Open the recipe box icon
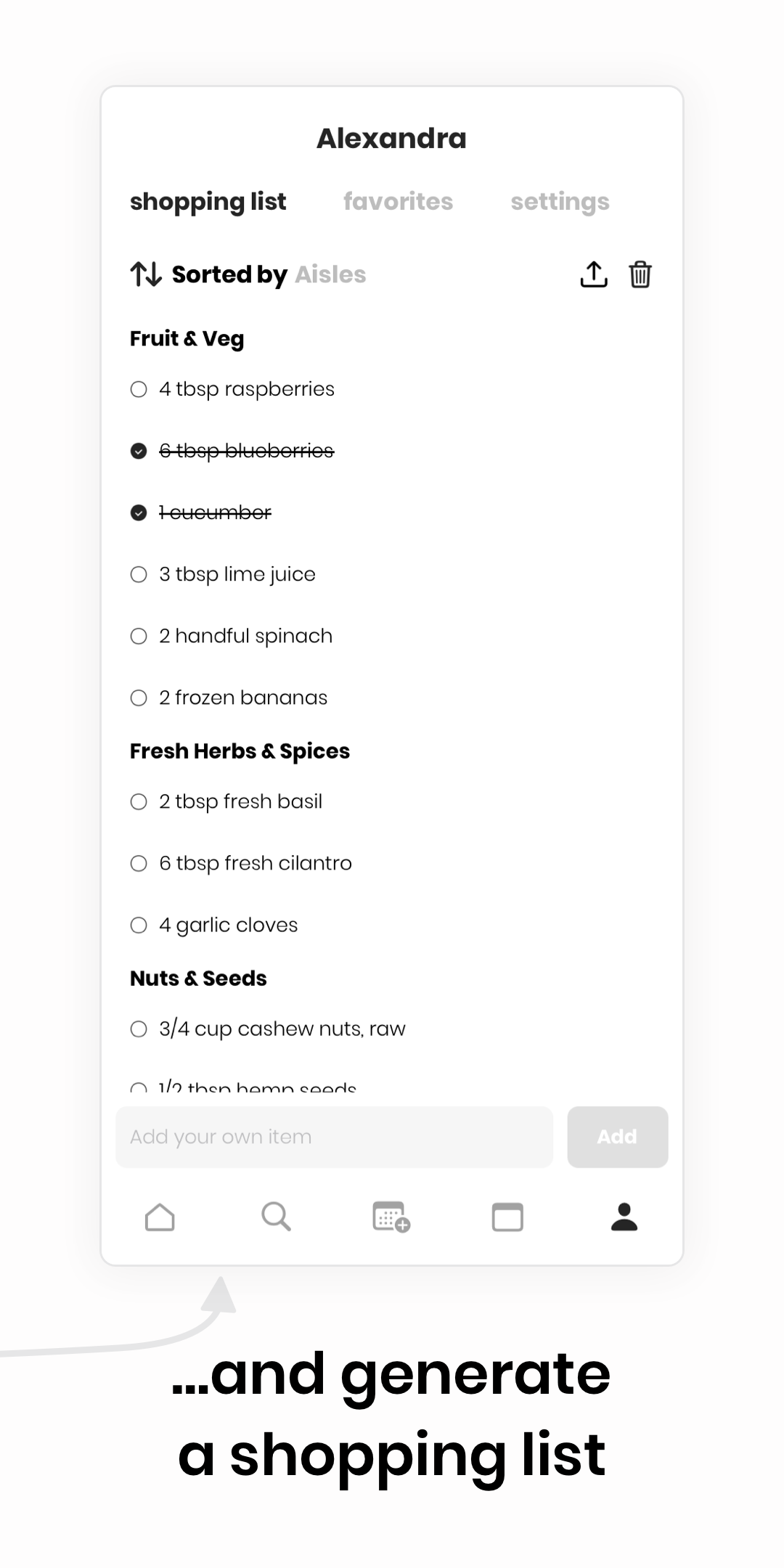This screenshot has height=1568, width=784. (x=507, y=1217)
